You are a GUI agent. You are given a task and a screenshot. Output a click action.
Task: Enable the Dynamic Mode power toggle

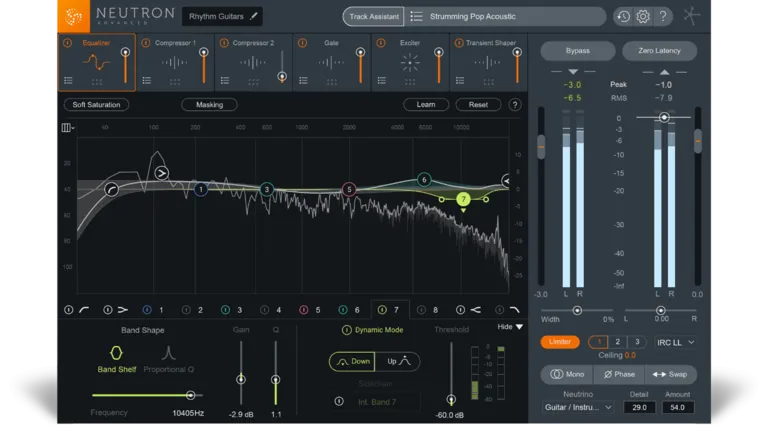click(346, 330)
